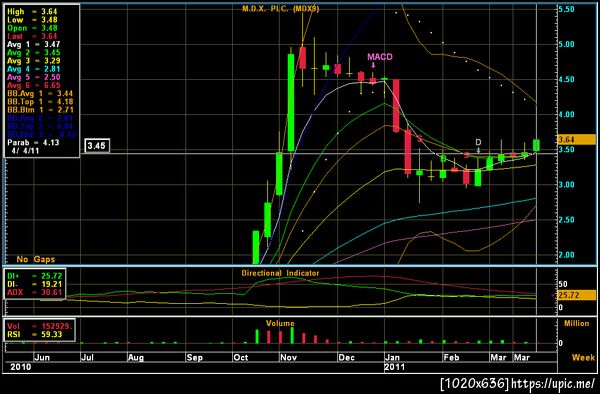Select the Vol = 152929 readout
The image size is (600, 394).
pos(40,326)
